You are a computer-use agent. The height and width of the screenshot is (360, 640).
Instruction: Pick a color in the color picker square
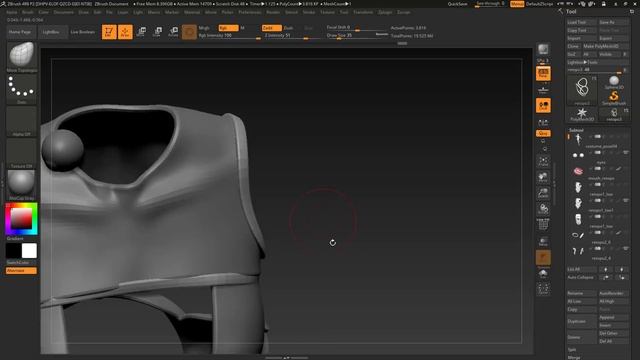(21, 218)
